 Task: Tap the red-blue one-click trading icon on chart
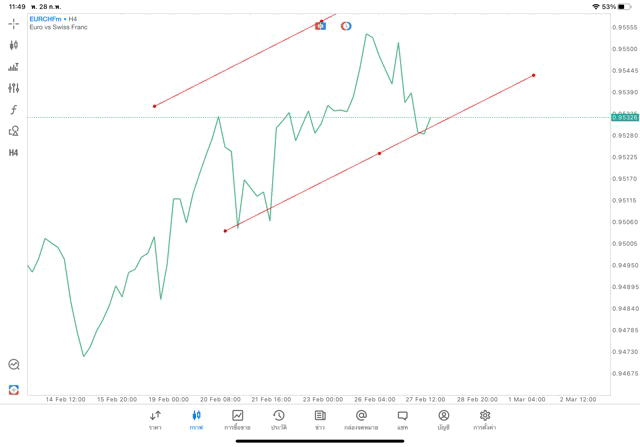321,25
